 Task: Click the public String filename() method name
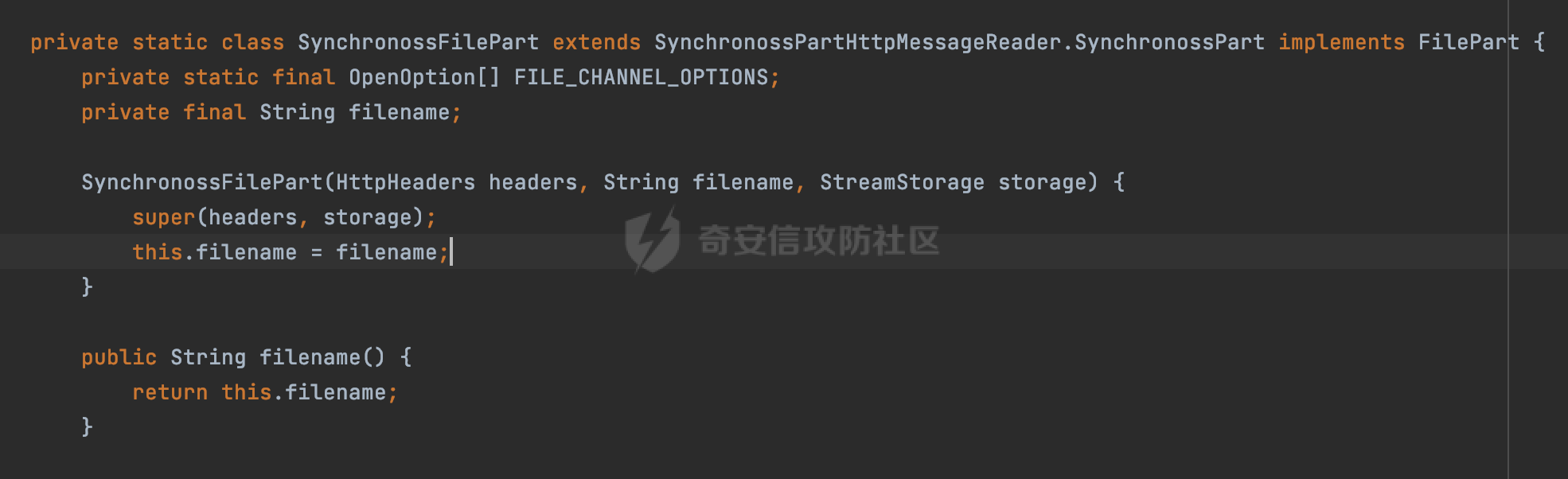click(310, 358)
